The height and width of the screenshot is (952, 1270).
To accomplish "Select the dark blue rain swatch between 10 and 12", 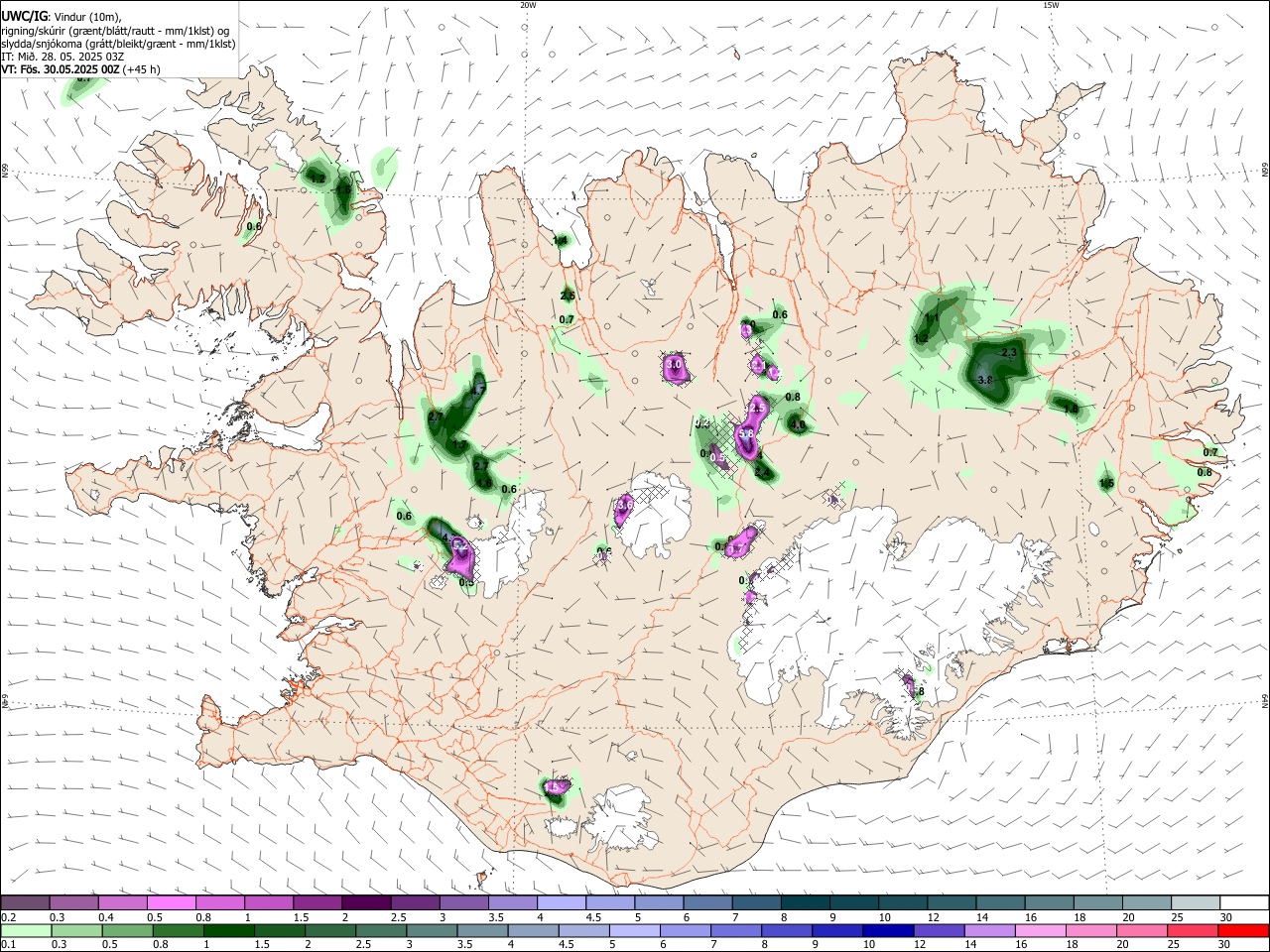I will [887, 930].
